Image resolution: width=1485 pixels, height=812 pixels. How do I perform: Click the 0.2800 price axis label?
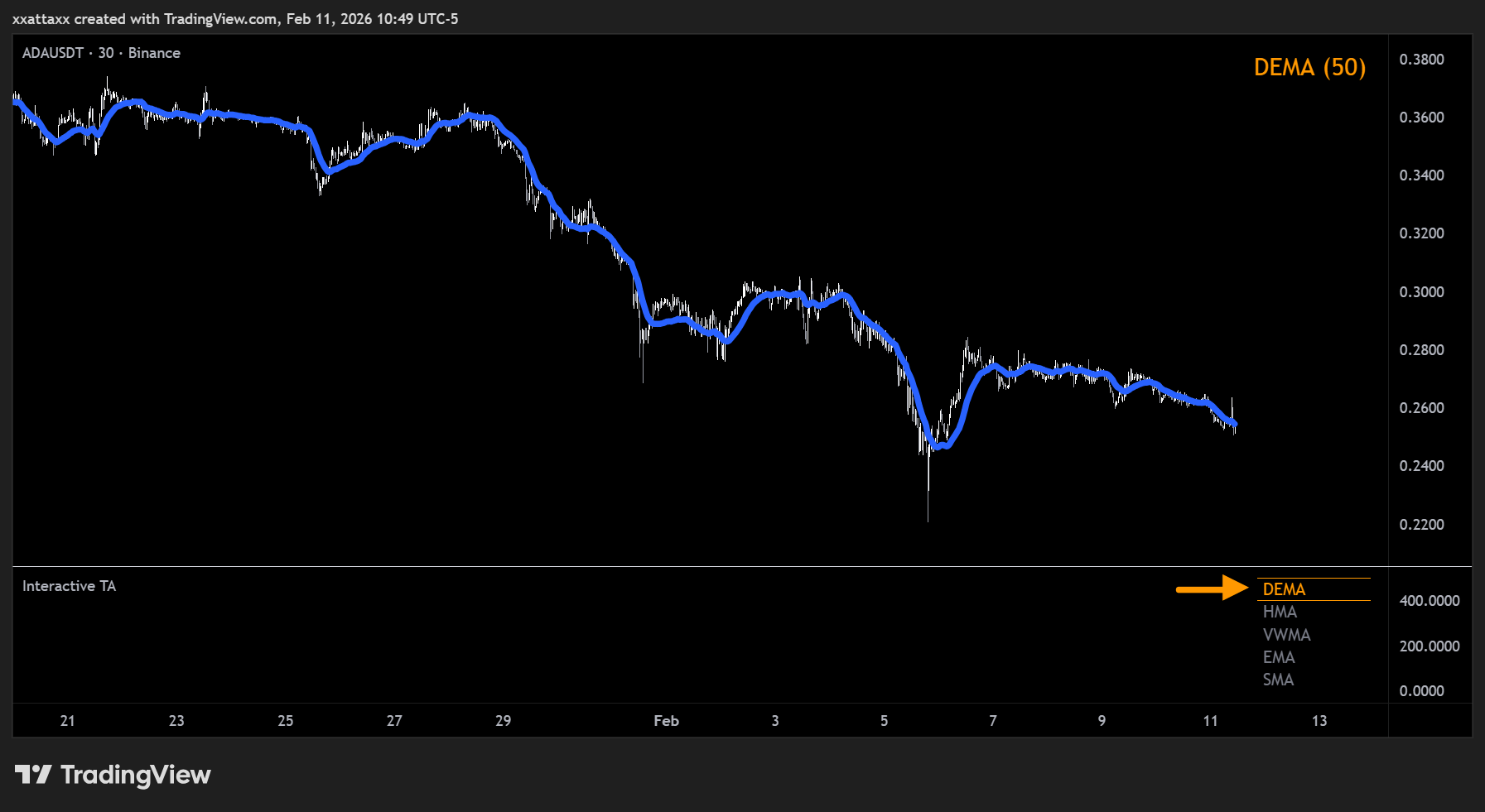[1421, 350]
